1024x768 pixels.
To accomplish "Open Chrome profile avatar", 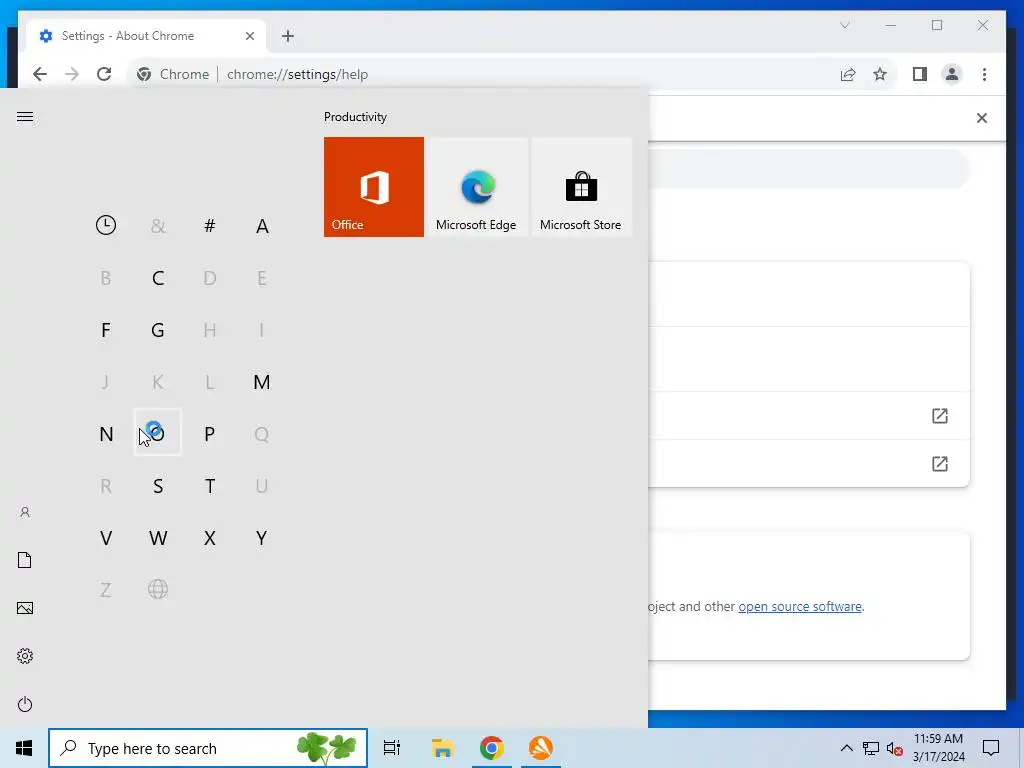I will [952, 74].
